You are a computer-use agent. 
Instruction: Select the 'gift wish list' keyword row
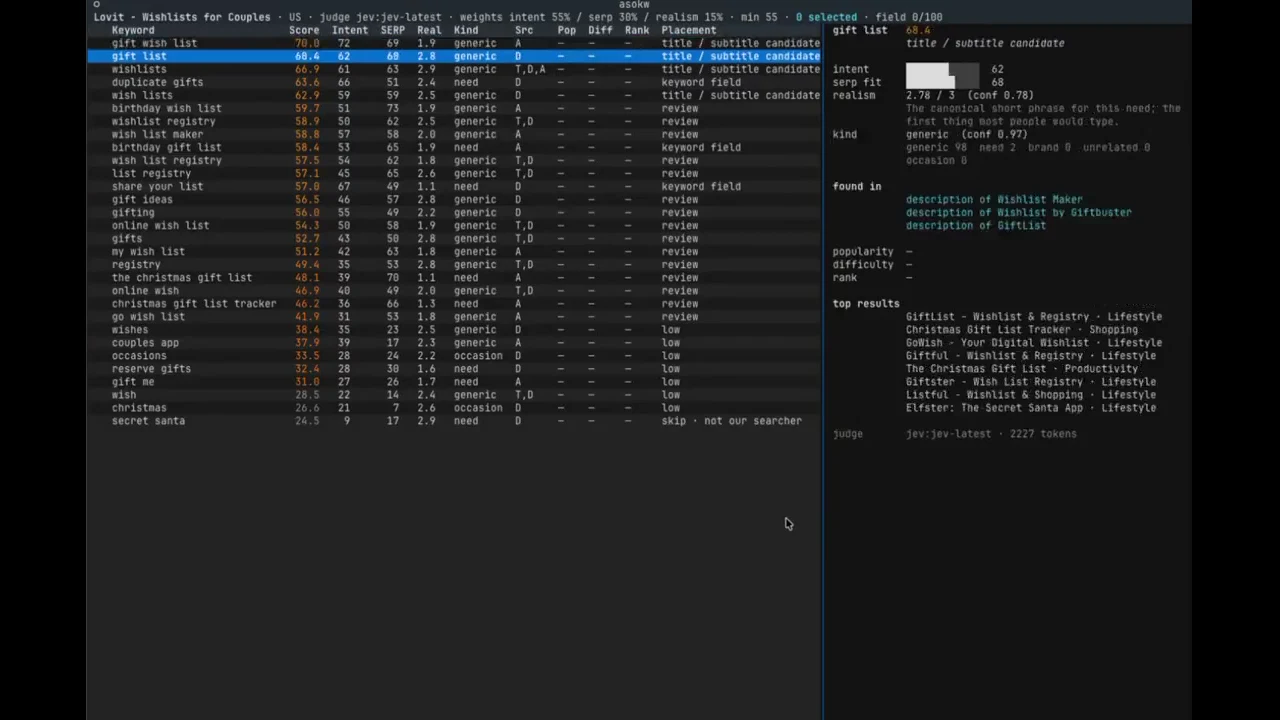coord(454,43)
